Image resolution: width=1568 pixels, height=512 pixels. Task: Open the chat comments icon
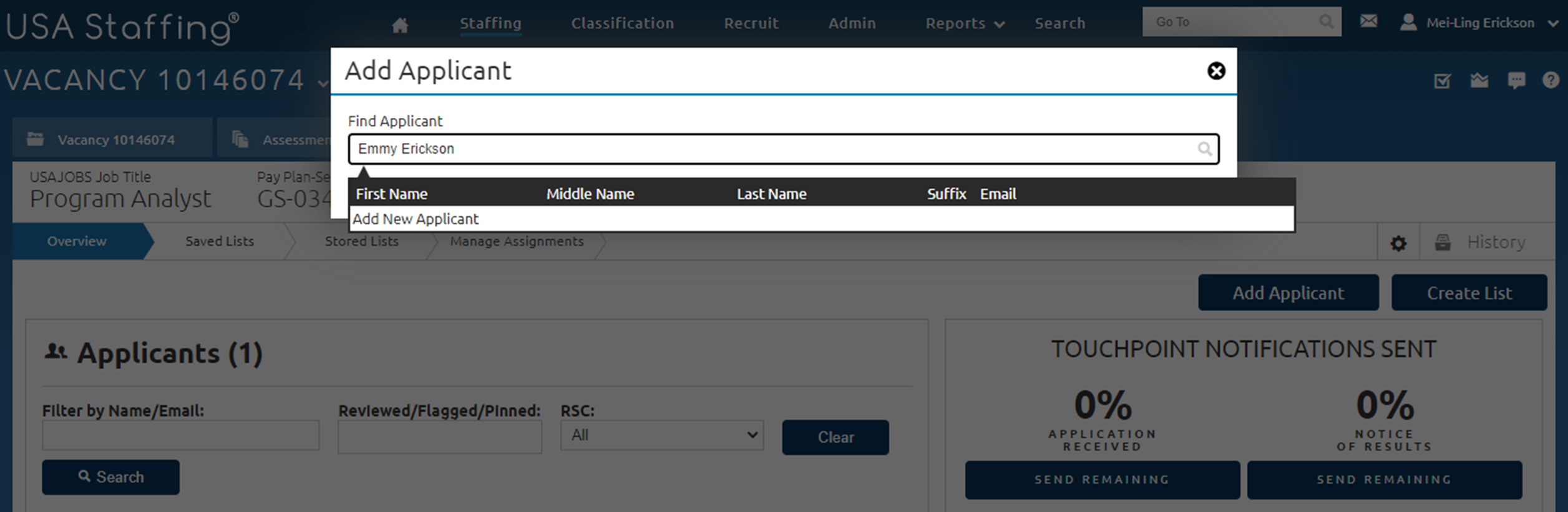pyautogui.click(x=1516, y=81)
